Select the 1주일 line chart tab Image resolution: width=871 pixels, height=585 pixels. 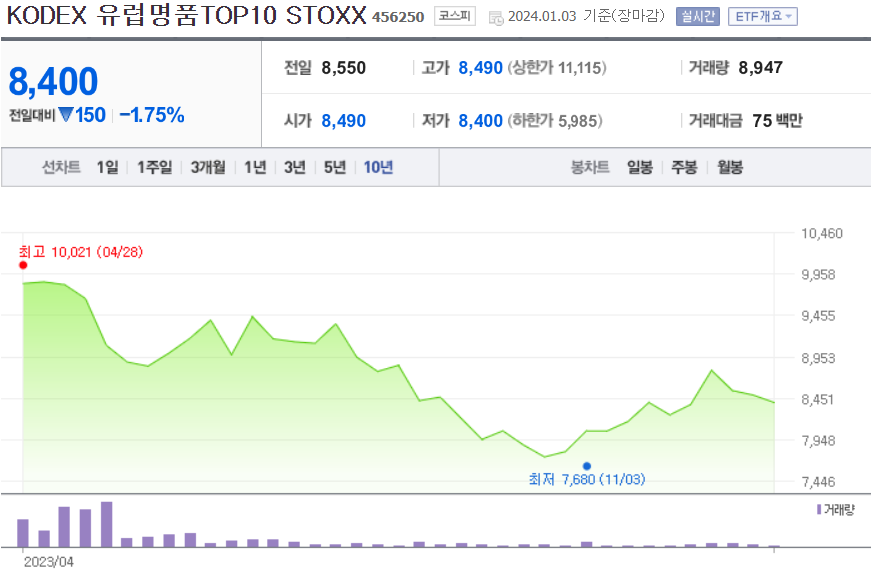click(154, 167)
